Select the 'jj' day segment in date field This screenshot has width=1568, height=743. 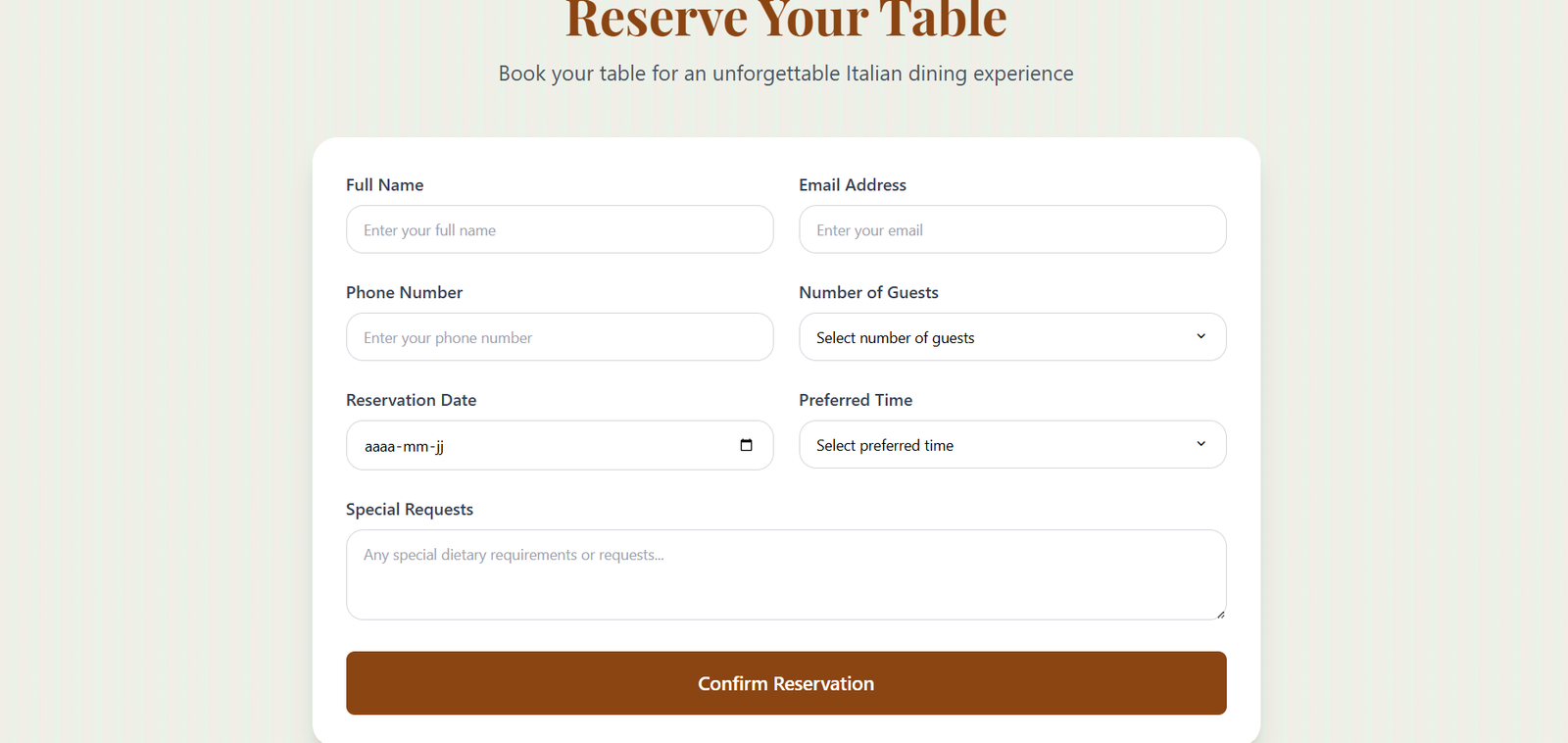coord(439,447)
